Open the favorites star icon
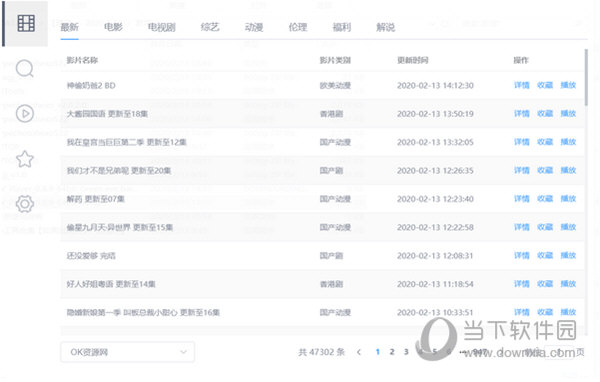Viewport: 600px width, 382px height. pos(25,159)
